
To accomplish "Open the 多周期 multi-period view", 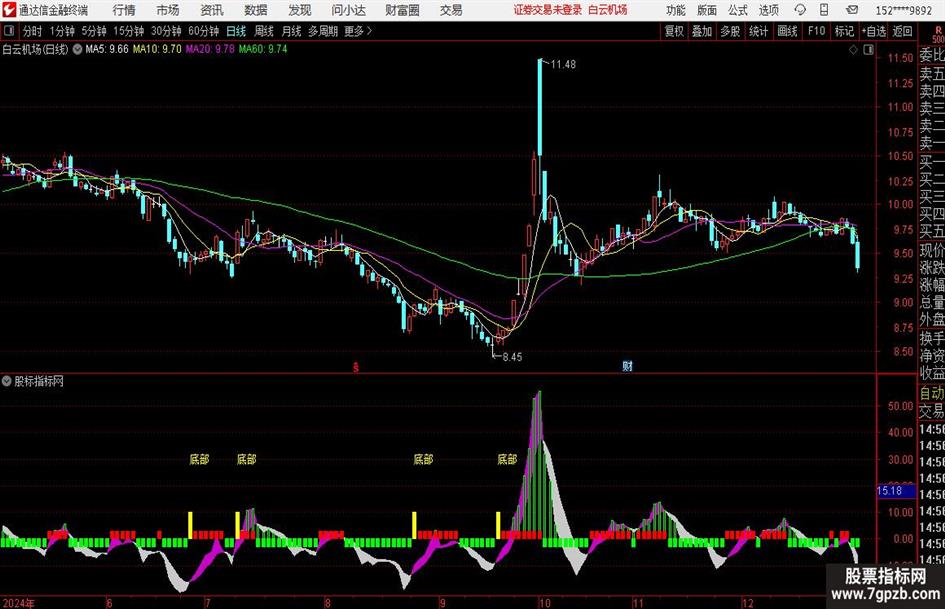I will coord(322,31).
